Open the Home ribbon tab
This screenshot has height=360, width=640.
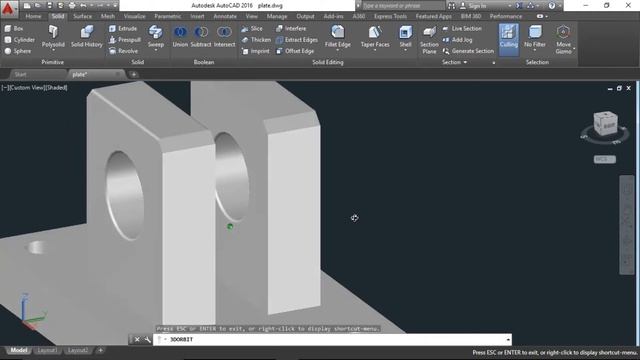tap(33, 16)
